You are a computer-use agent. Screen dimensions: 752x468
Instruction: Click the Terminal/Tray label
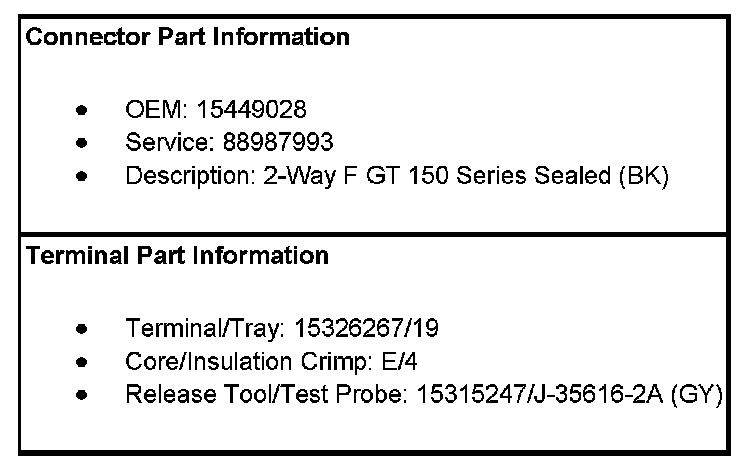tap(195, 328)
